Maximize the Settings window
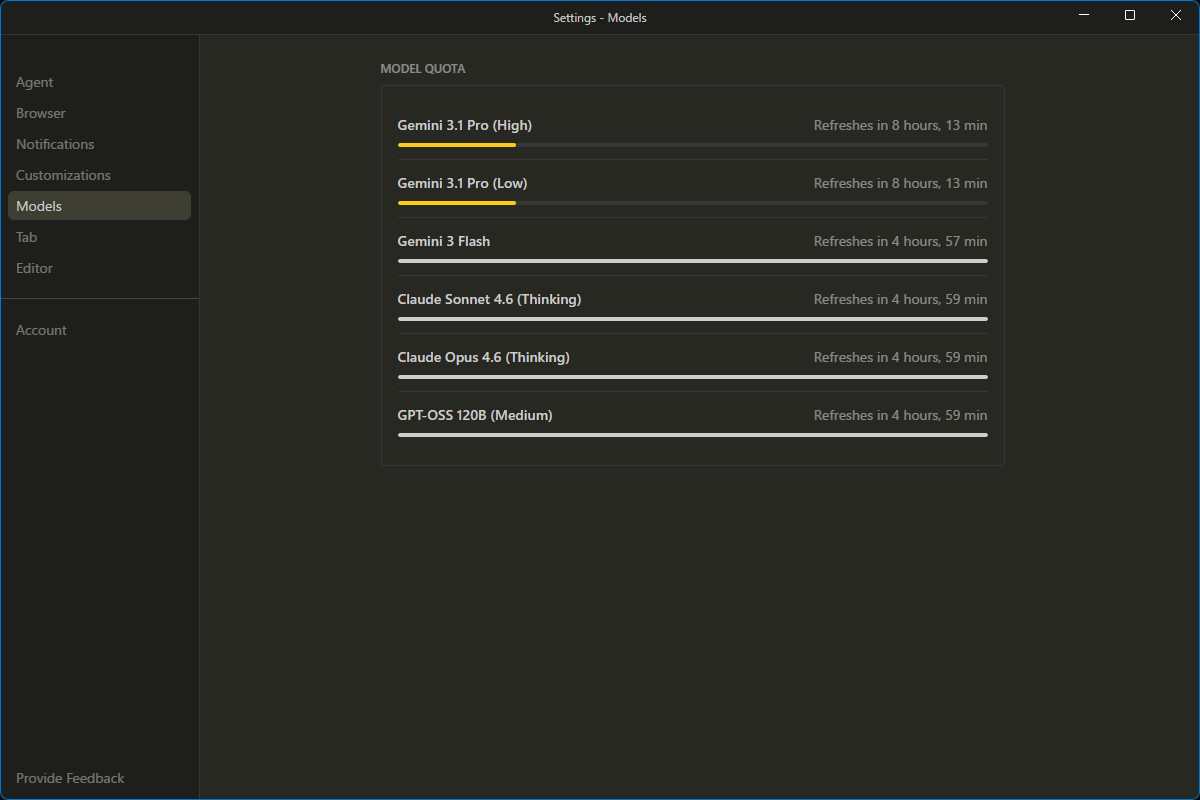 point(1130,15)
